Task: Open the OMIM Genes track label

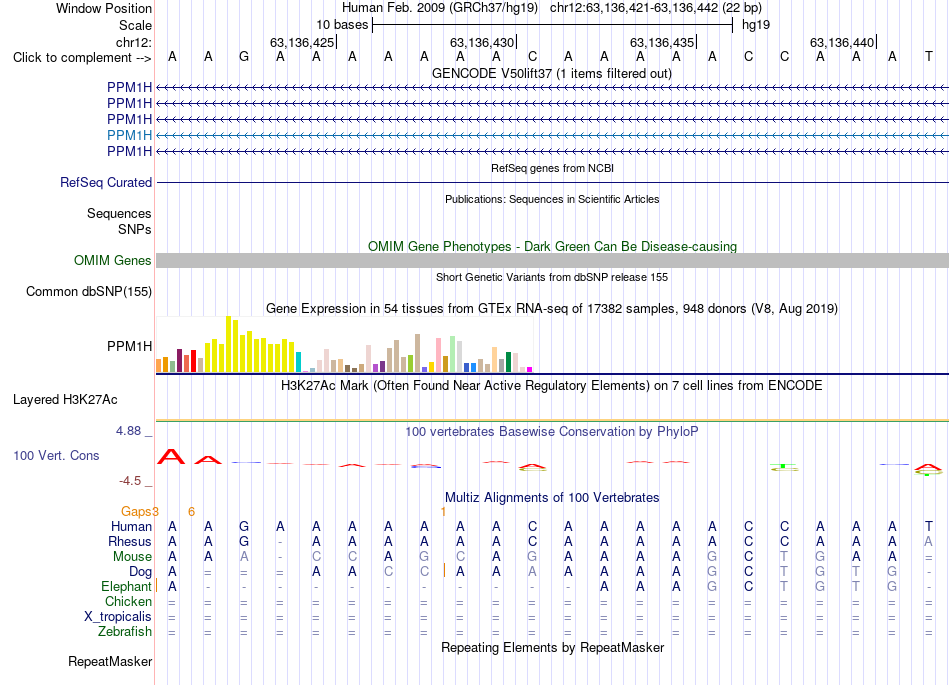Action: tap(113, 260)
